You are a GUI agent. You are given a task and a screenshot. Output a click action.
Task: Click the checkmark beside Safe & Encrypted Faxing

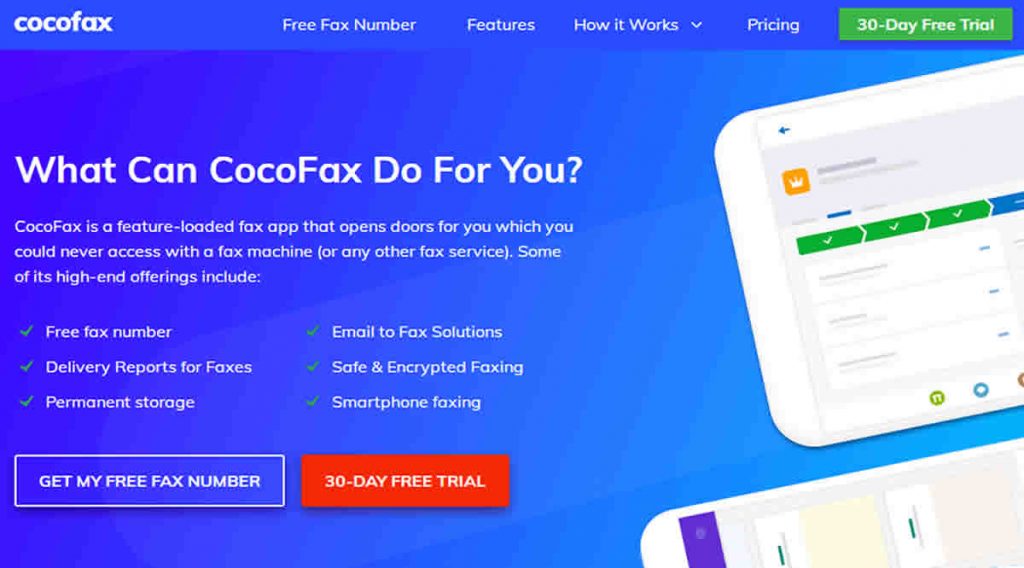313,366
